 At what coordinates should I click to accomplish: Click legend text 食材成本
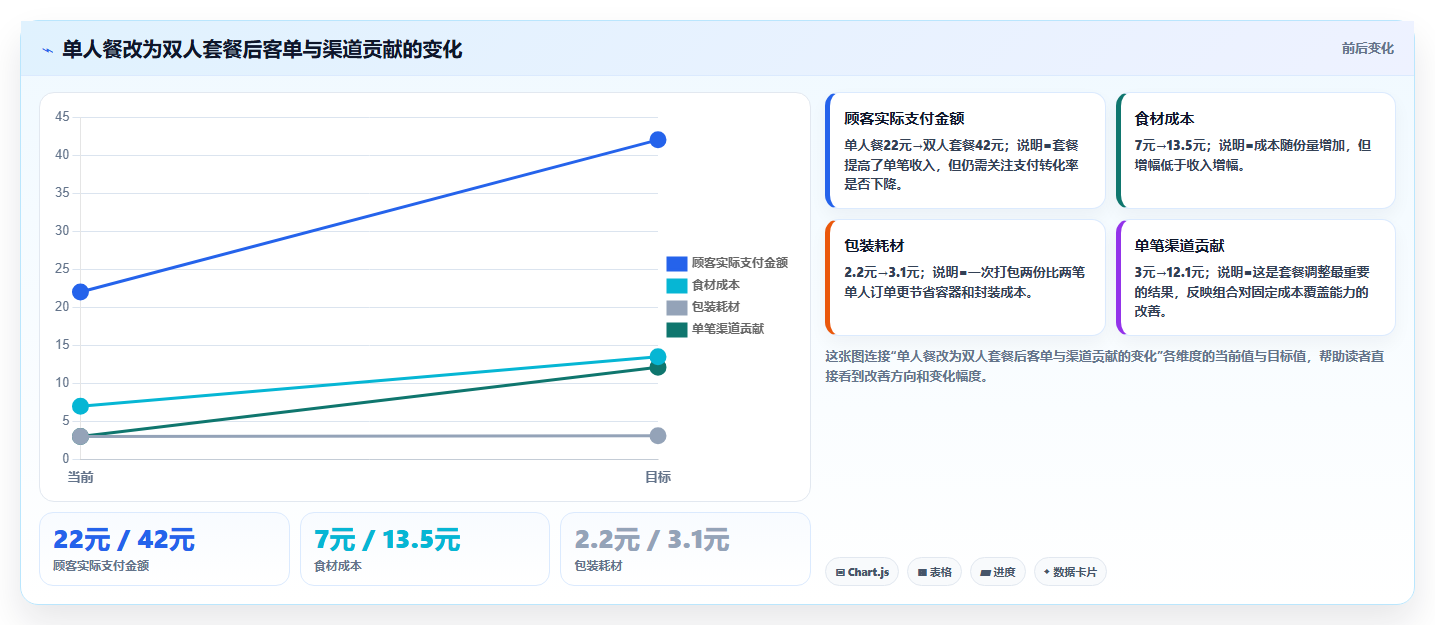click(x=716, y=285)
